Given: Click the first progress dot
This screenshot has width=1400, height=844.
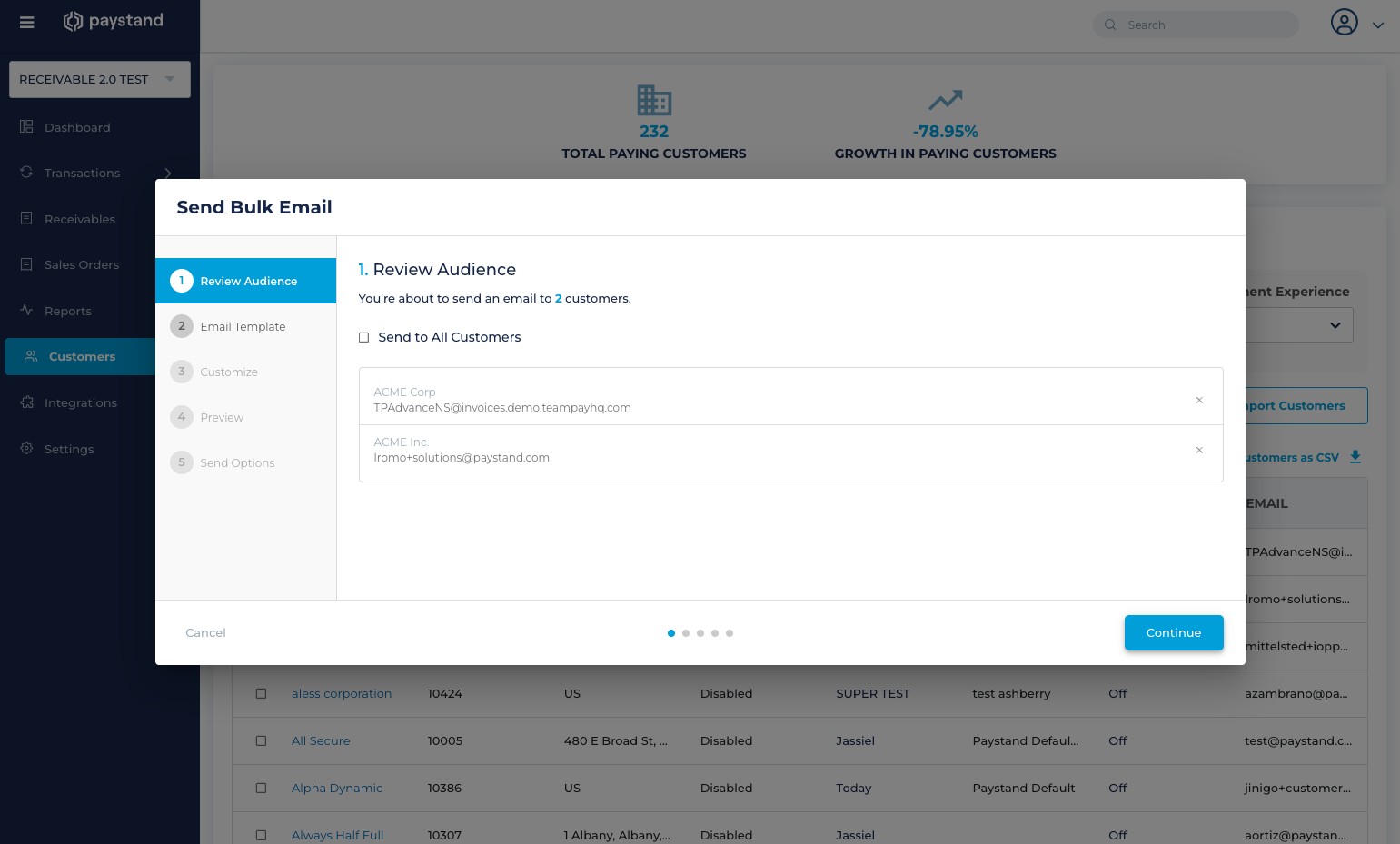Looking at the screenshot, I should (671, 633).
